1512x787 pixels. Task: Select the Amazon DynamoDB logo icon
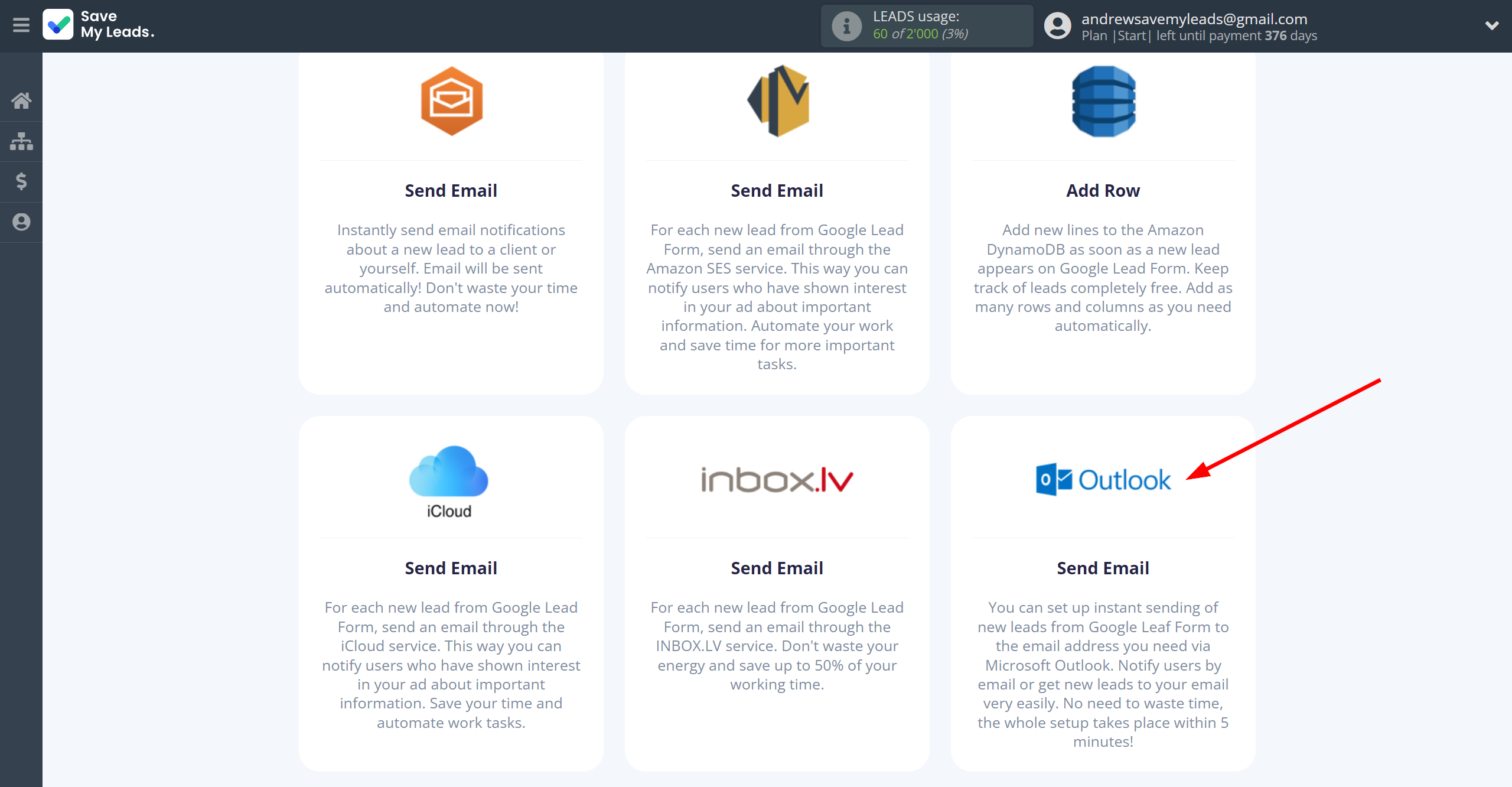[x=1103, y=101]
